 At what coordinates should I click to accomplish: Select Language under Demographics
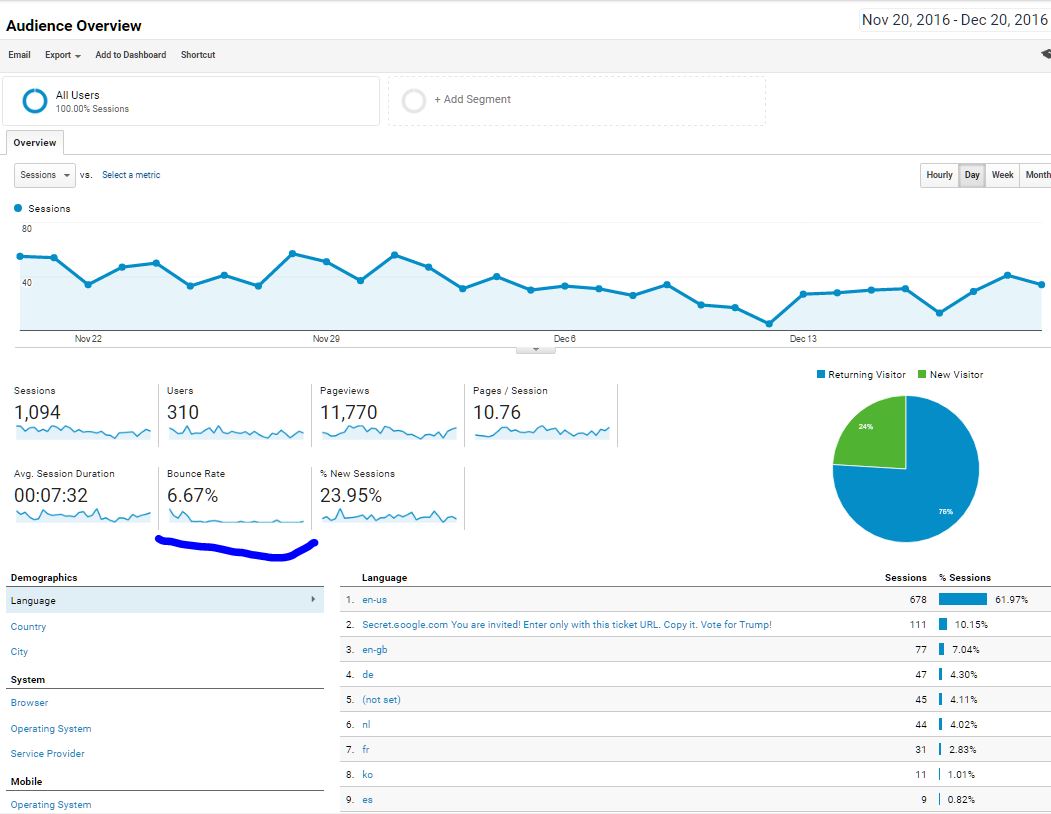click(34, 601)
